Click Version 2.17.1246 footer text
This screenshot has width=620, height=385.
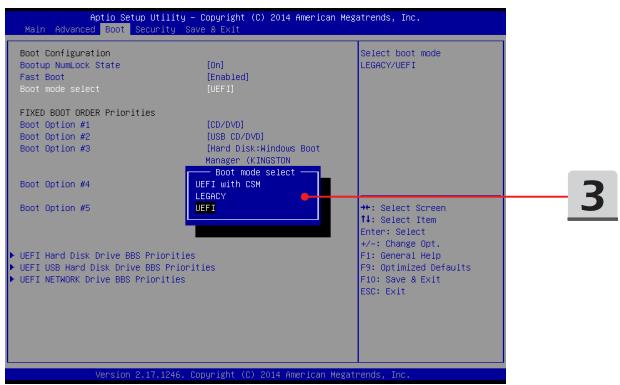[253, 375]
